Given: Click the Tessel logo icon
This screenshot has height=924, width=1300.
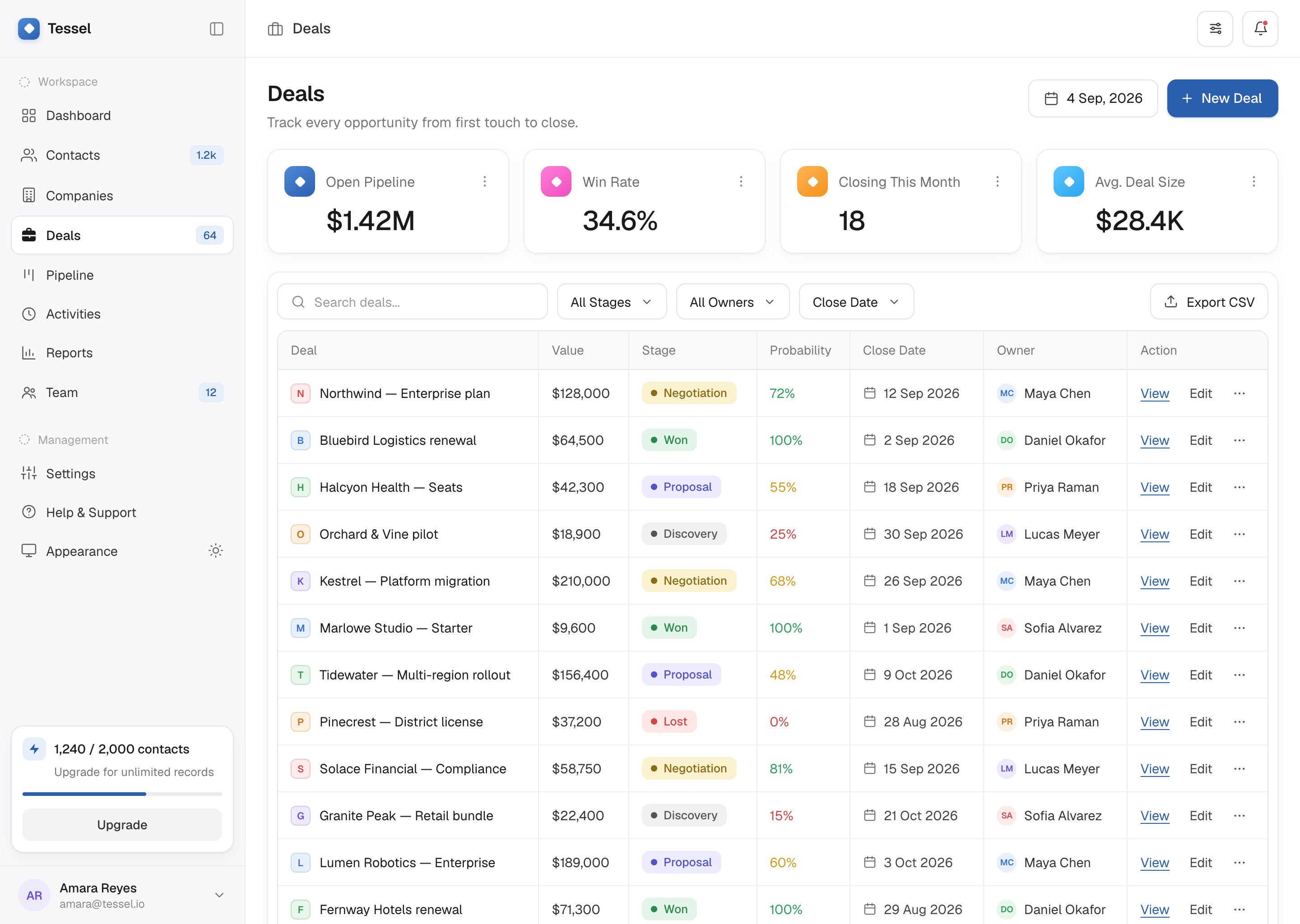Looking at the screenshot, I should tap(28, 28).
